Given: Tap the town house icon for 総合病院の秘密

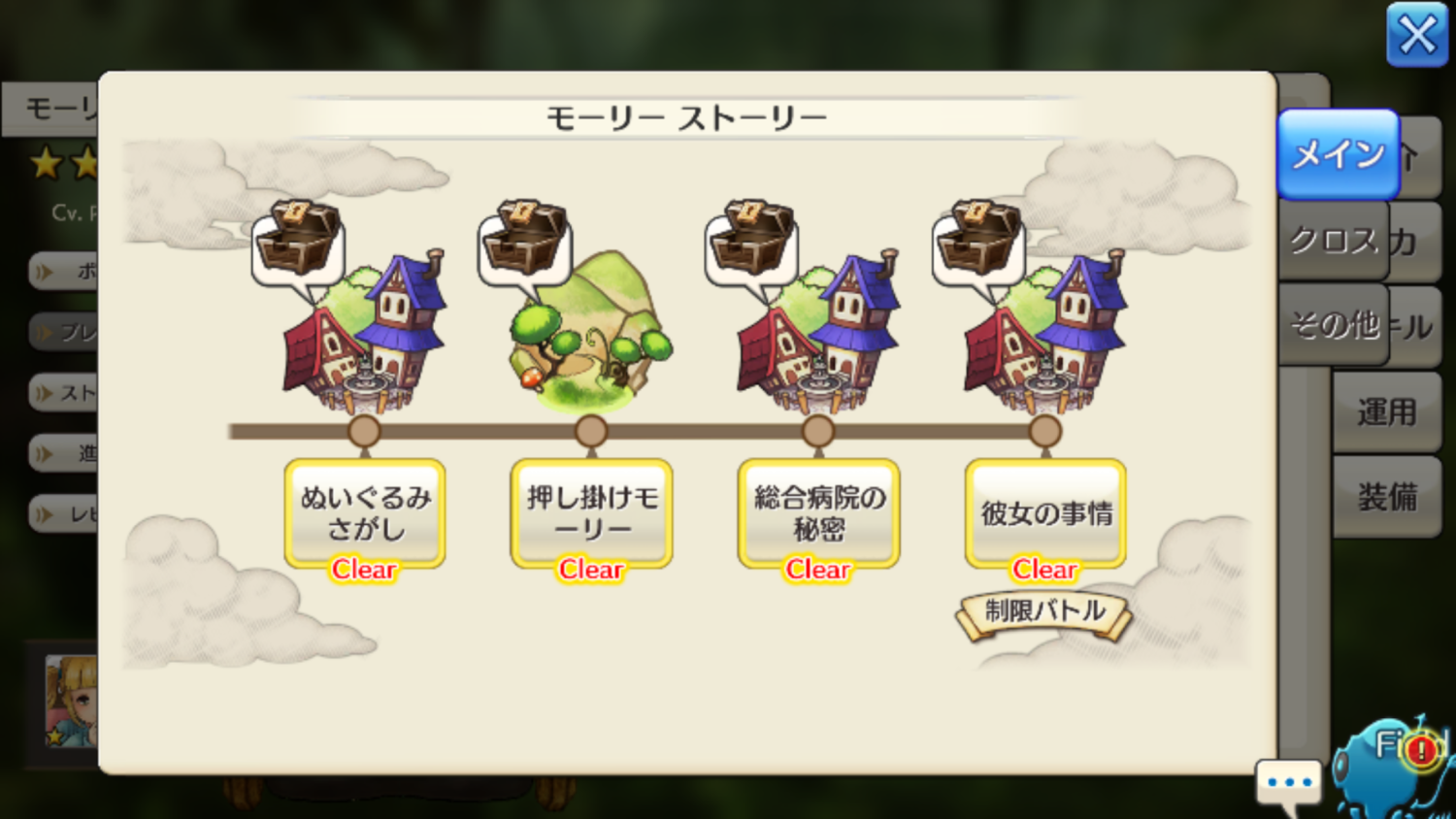Looking at the screenshot, I should pyautogui.click(x=818, y=335).
